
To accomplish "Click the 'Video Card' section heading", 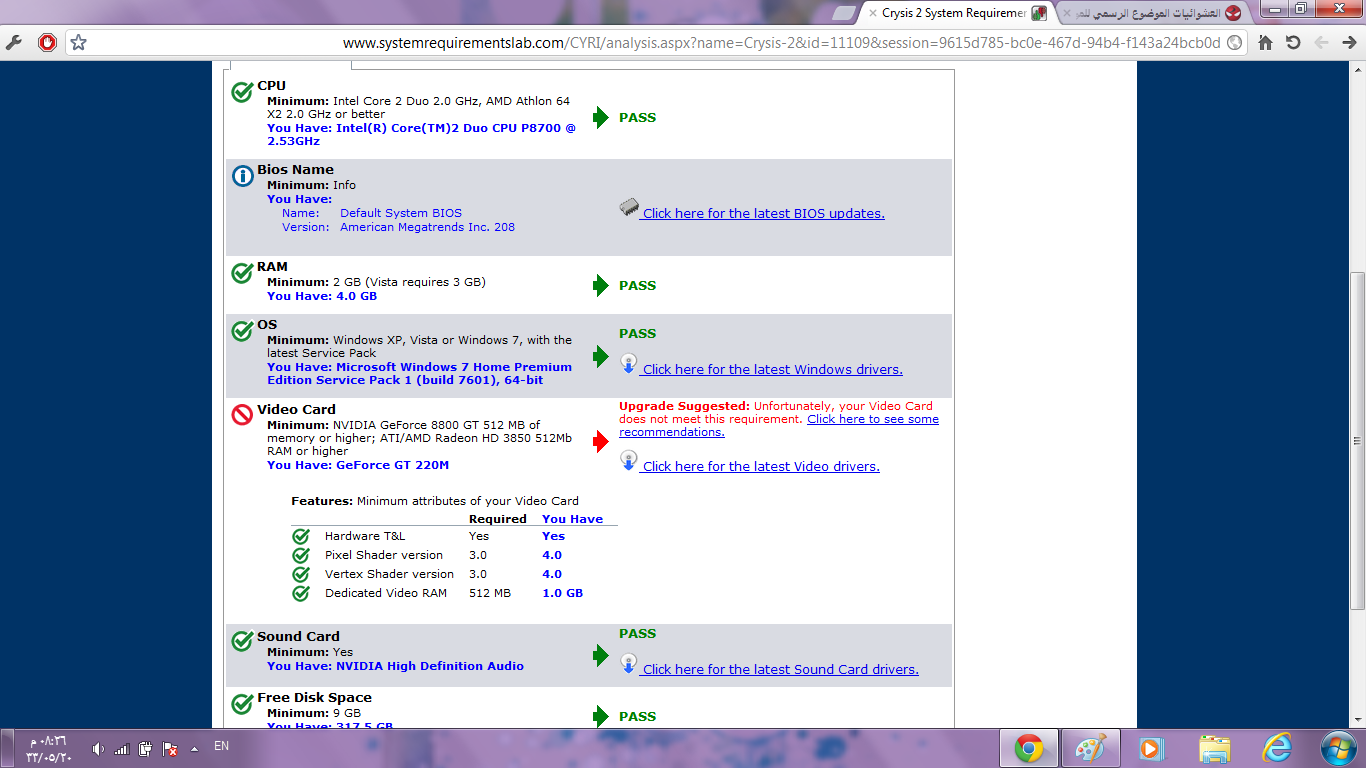I will [x=296, y=409].
